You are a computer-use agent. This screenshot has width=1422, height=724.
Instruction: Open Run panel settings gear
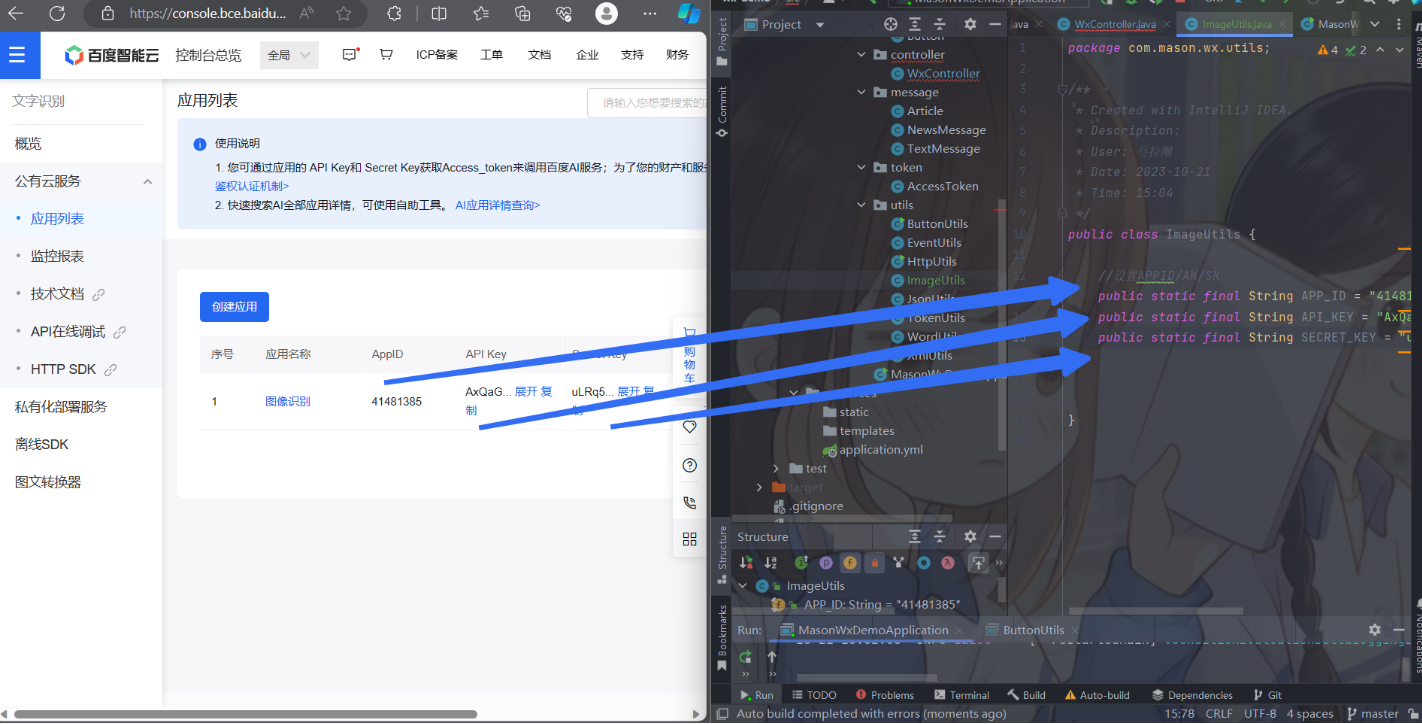[1374, 630]
